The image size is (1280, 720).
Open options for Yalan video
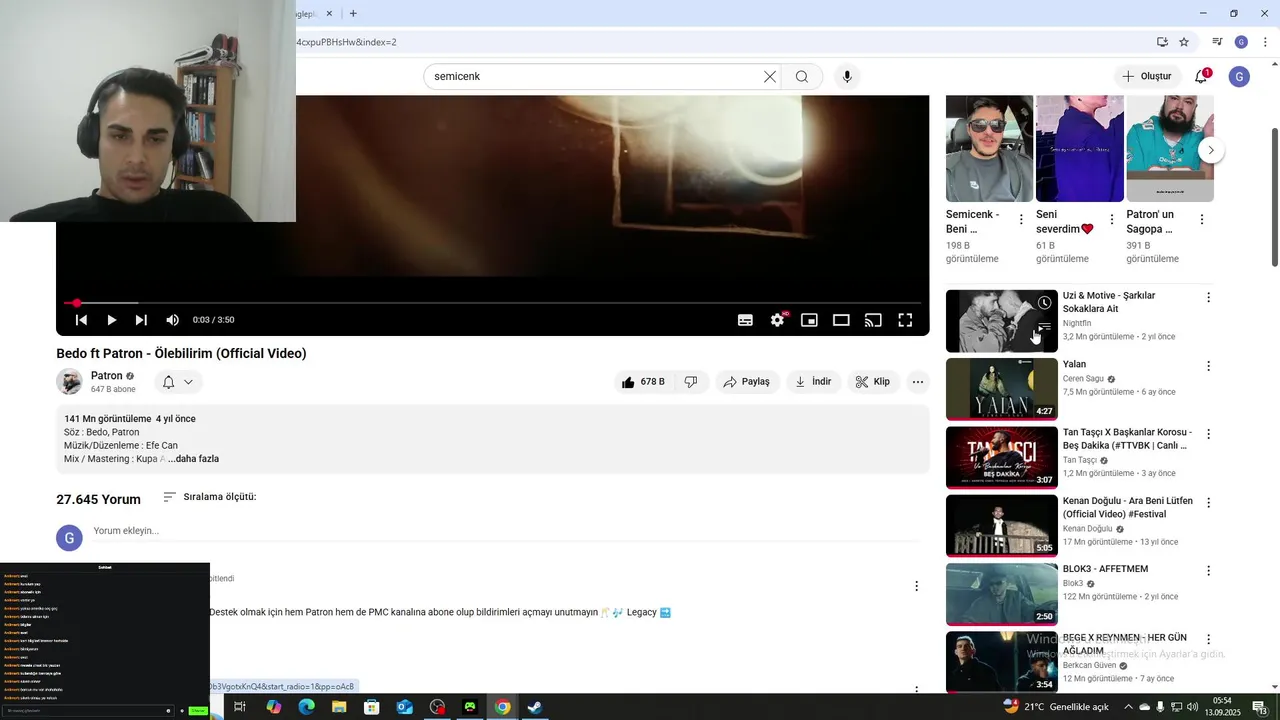1208,366
